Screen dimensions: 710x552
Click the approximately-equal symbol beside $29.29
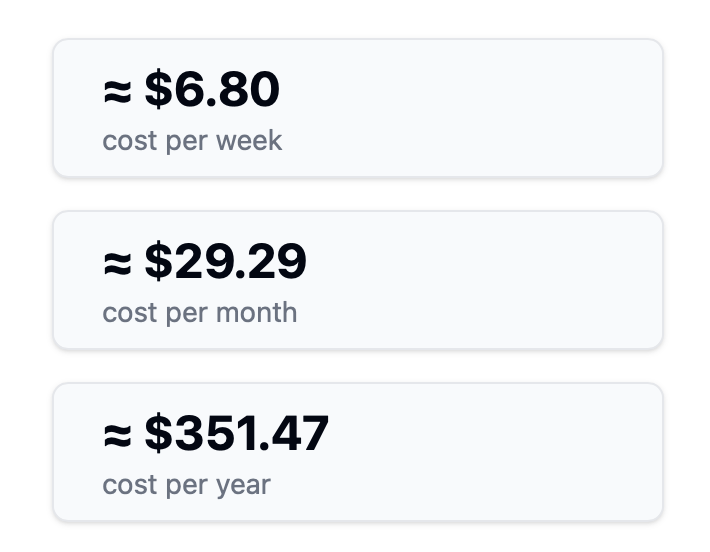point(117,263)
